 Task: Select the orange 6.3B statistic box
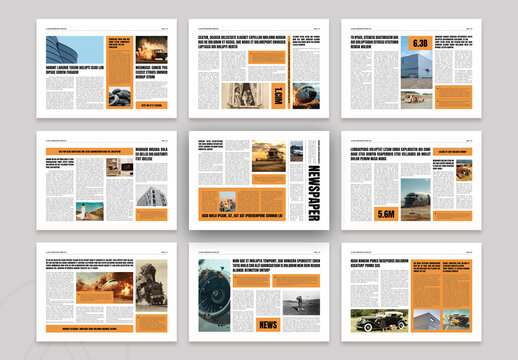[420, 43]
